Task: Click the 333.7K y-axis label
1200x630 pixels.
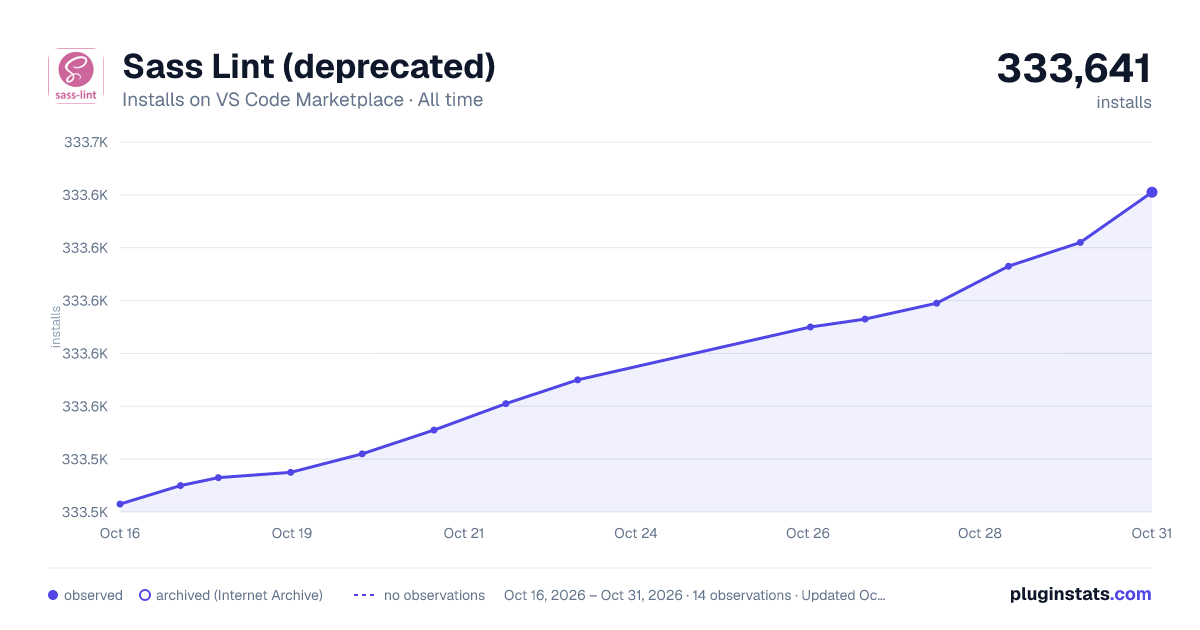Action: [x=85, y=142]
